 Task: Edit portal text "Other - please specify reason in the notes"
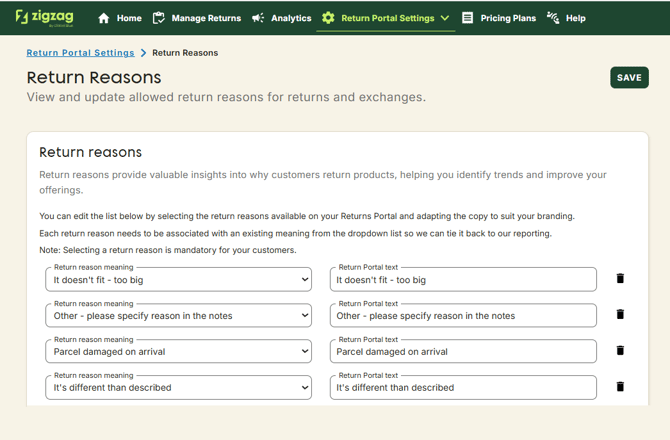pyautogui.click(x=463, y=316)
